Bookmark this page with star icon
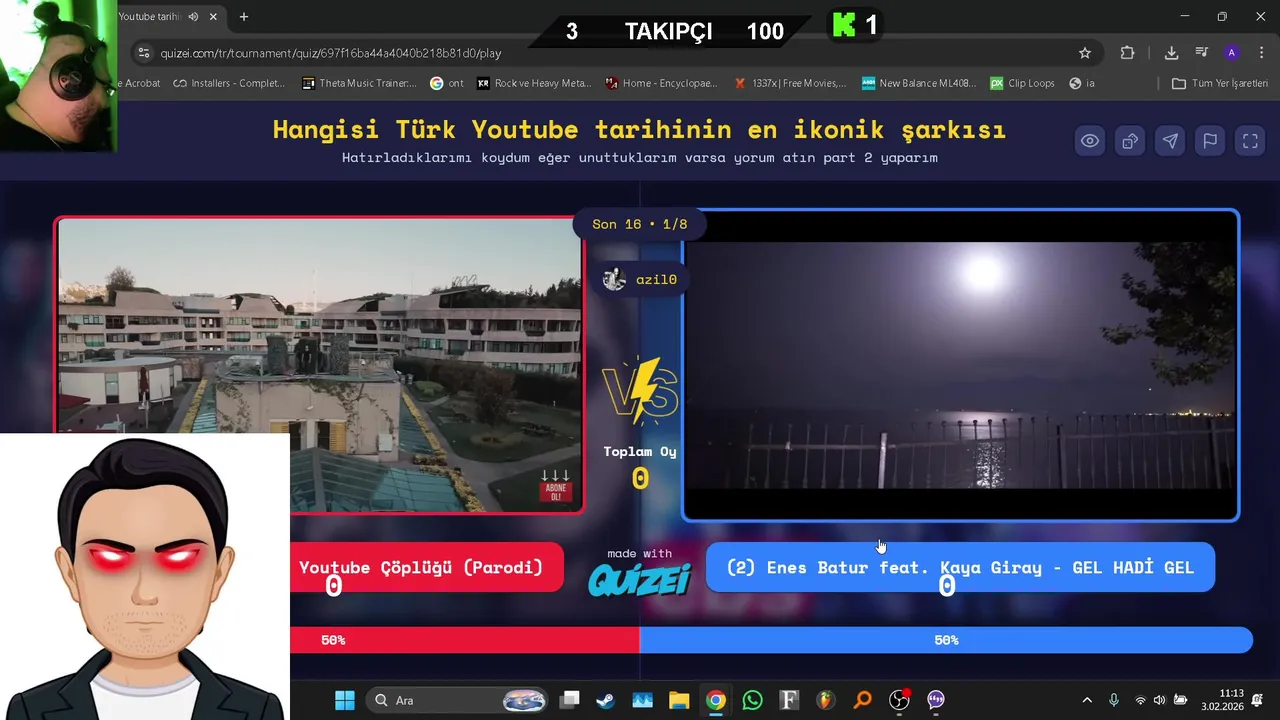The width and height of the screenshot is (1280, 720). (1085, 53)
